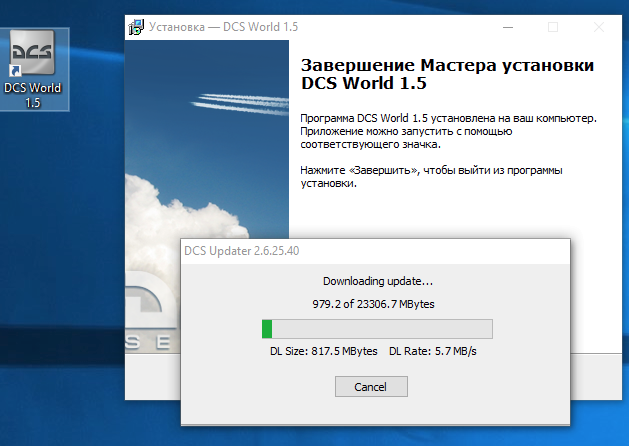
Task: Select the "Downloading update..." status text
Action: [x=377, y=281]
